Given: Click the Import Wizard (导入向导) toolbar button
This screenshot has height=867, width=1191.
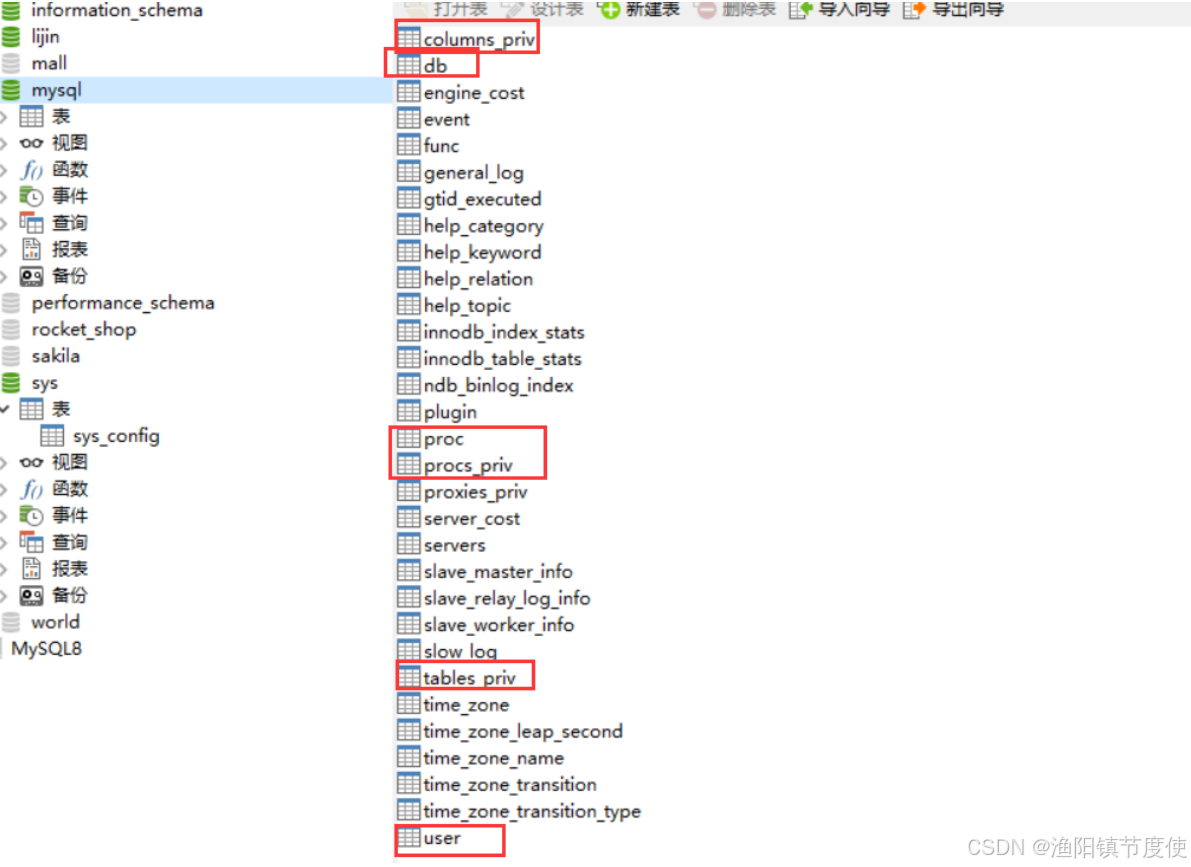Looking at the screenshot, I should click(x=839, y=9).
